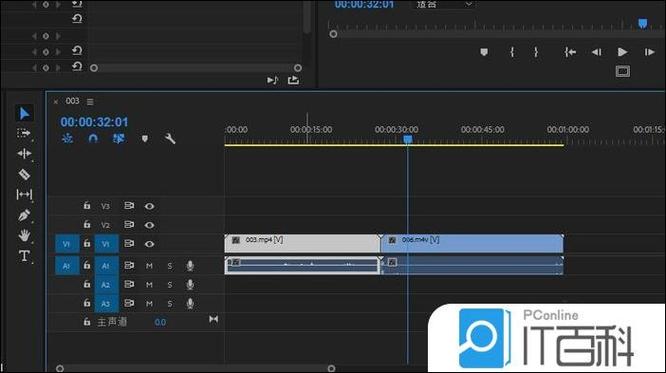Hide track V2 output eye
This screenshot has height=373, width=666.
[149, 225]
